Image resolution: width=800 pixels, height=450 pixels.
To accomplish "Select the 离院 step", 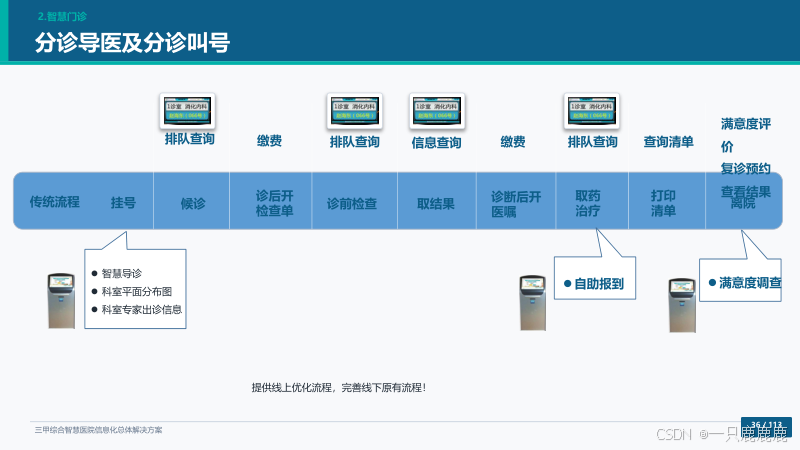I will point(743,204).
